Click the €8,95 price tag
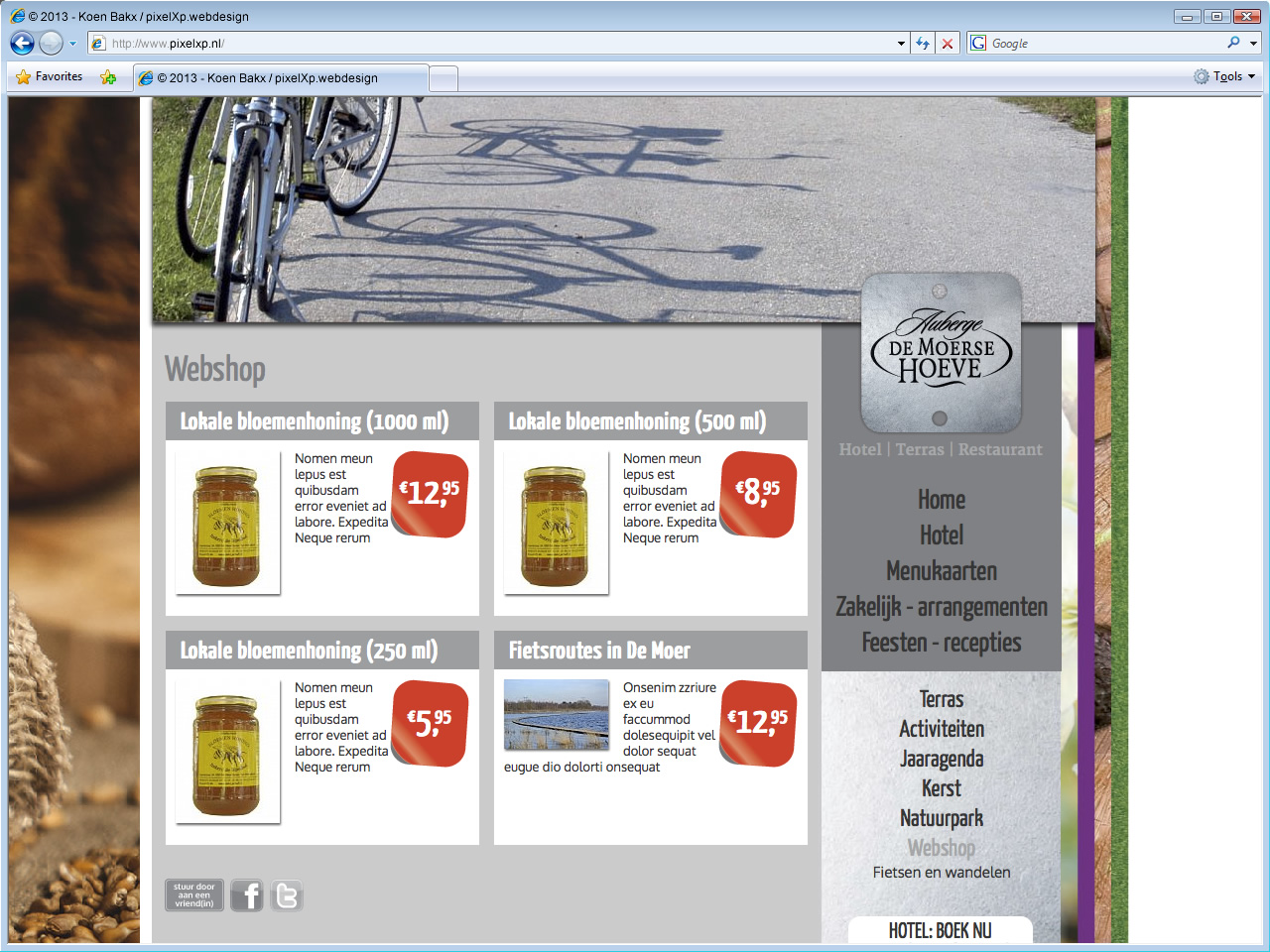Viewport: 1270px width, 952px height. coord(759,493)
